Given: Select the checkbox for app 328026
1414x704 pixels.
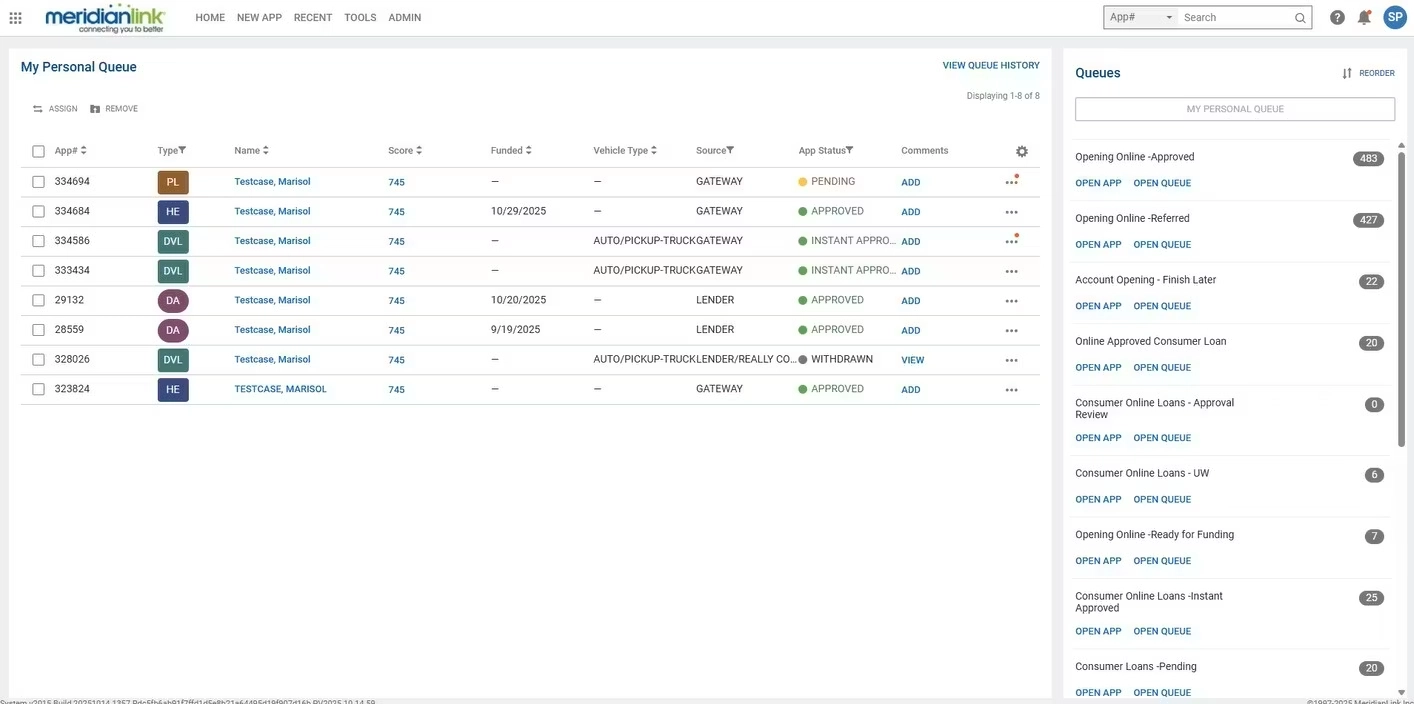Looking at the screenshot, I should (38, 359).
